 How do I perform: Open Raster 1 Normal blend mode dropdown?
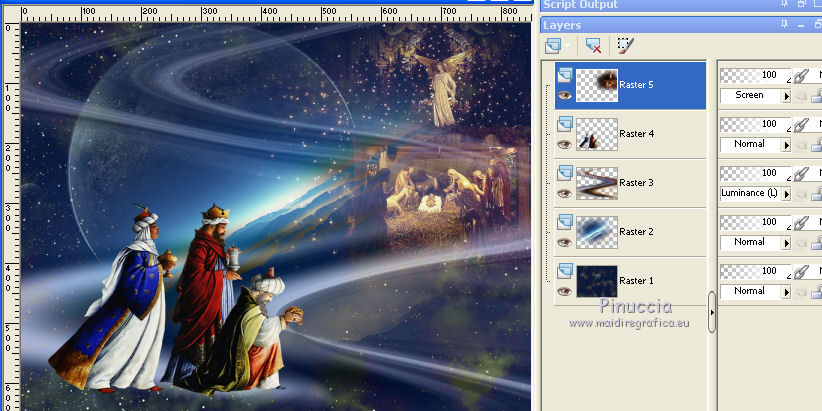click(x=786, y=292)
